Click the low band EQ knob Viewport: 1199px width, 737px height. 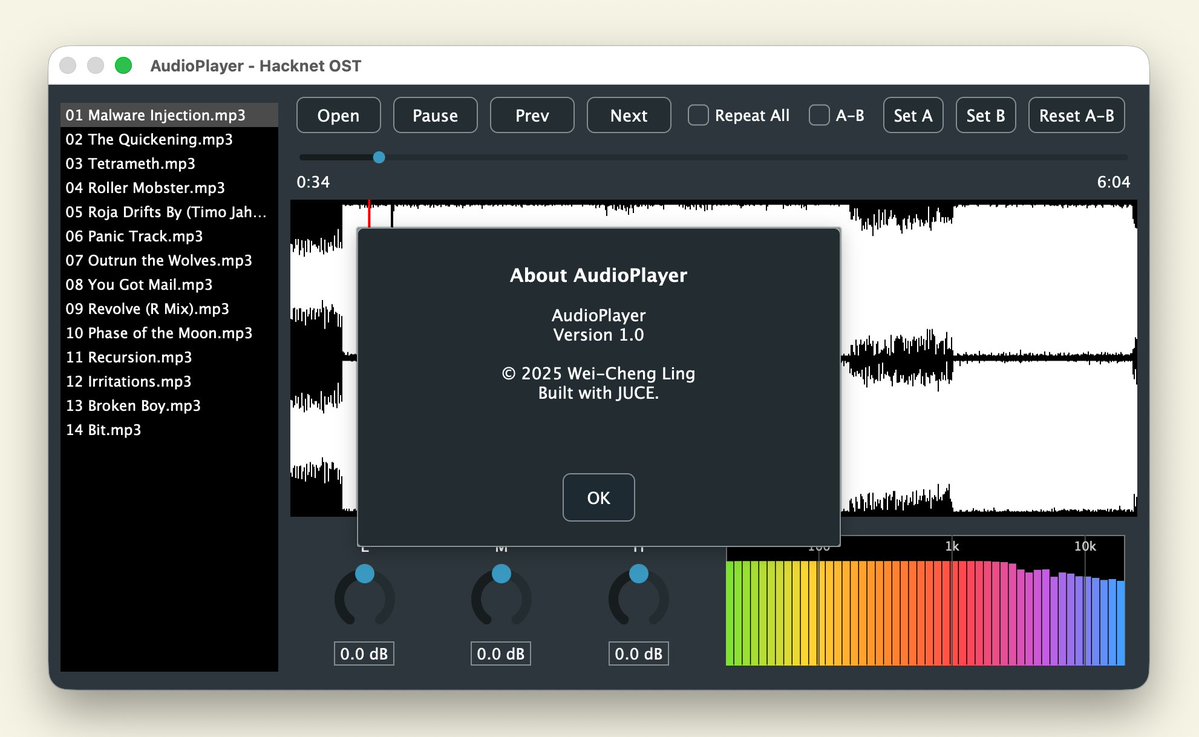(365, 596)
